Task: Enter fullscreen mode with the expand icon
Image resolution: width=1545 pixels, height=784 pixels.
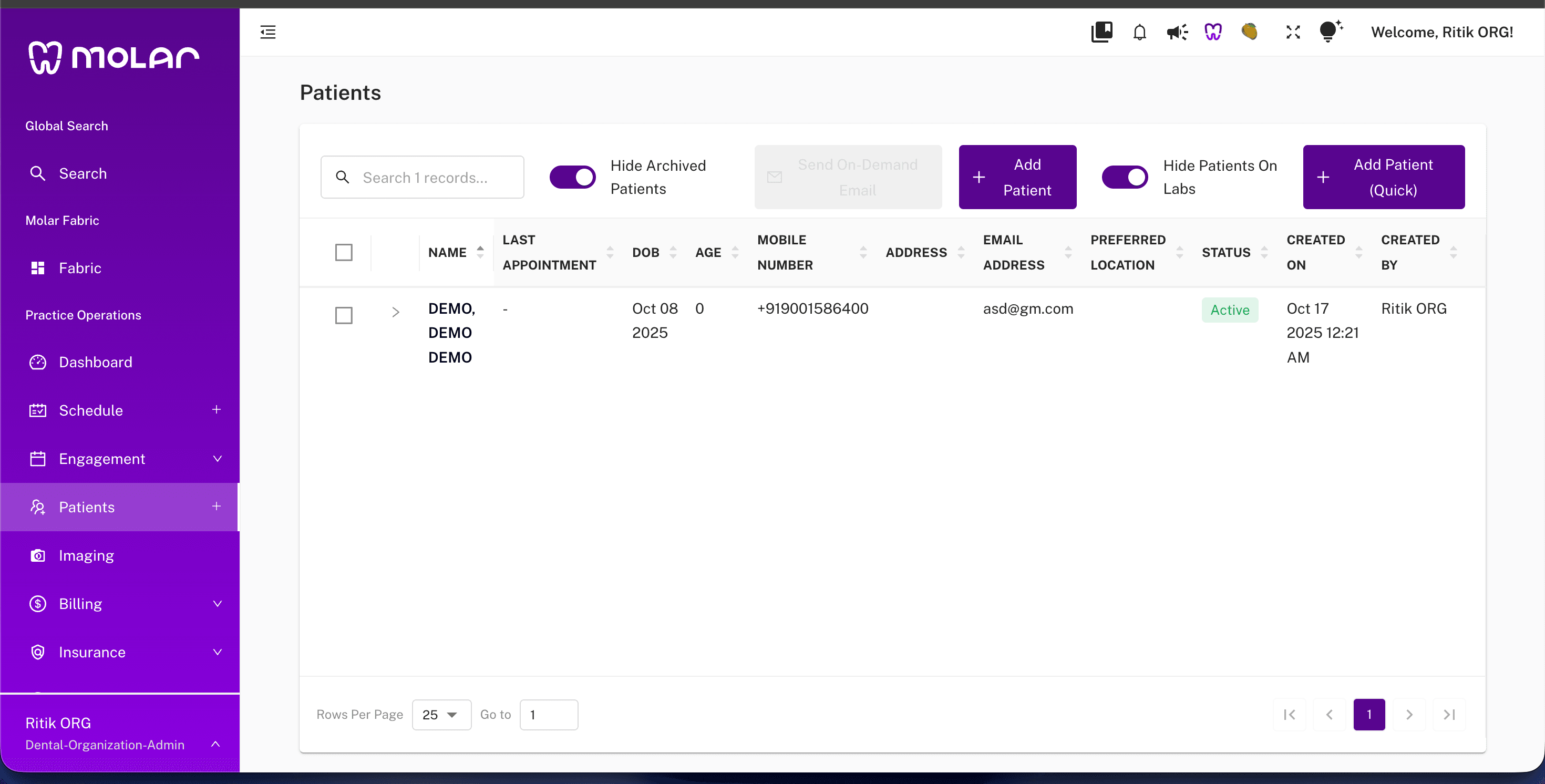Action: click(x=1293, y=32)
